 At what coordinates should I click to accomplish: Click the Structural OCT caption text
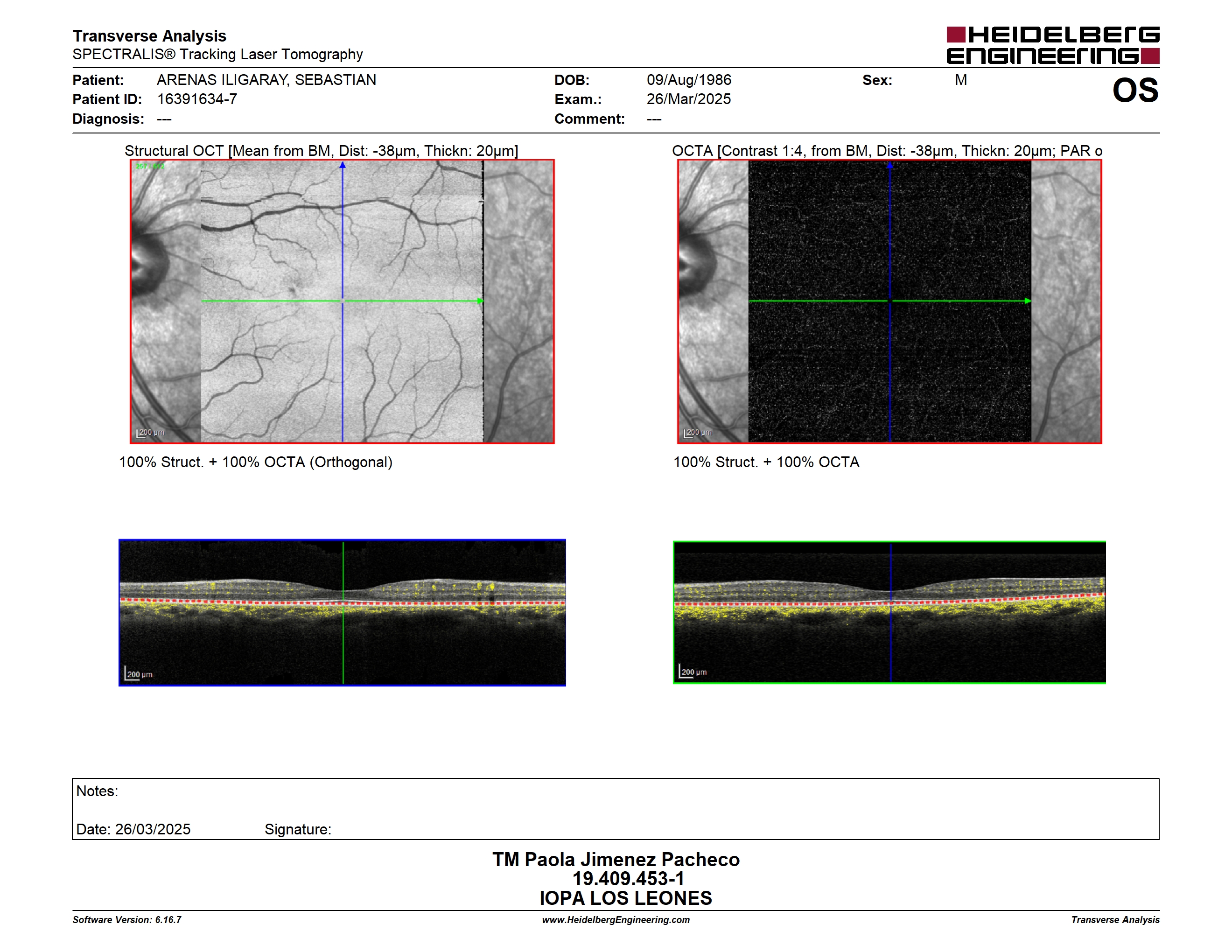click(x=321, y=151)
